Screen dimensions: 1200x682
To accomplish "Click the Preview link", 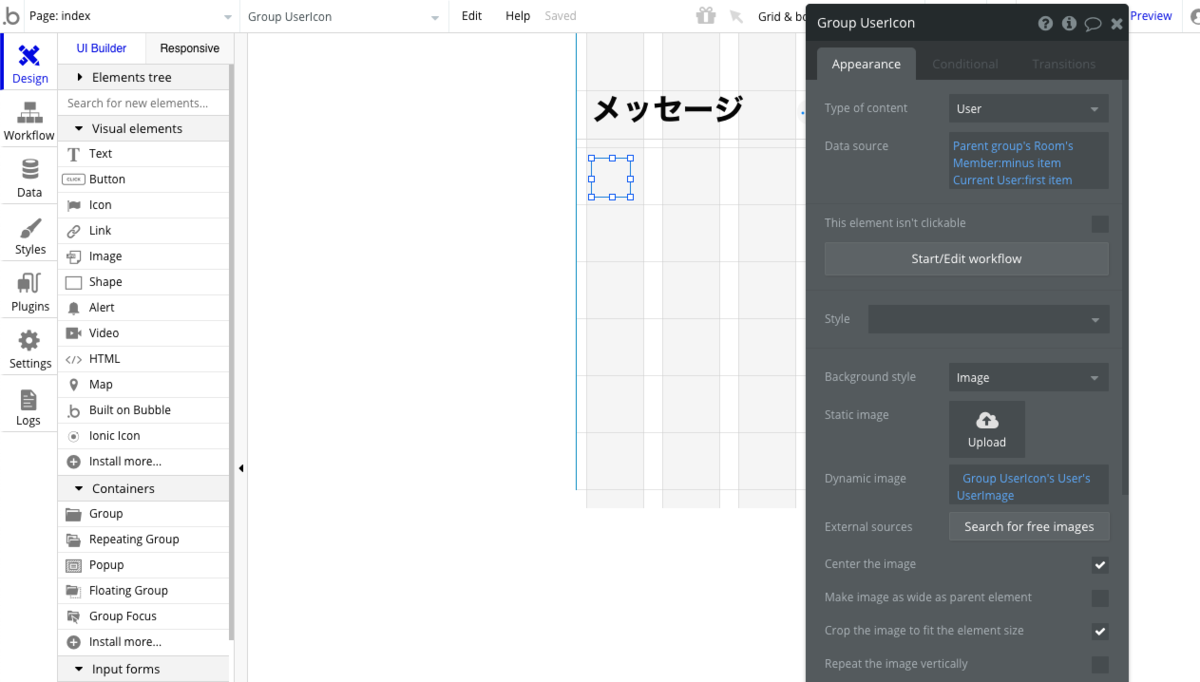I will pos(1151,16).
